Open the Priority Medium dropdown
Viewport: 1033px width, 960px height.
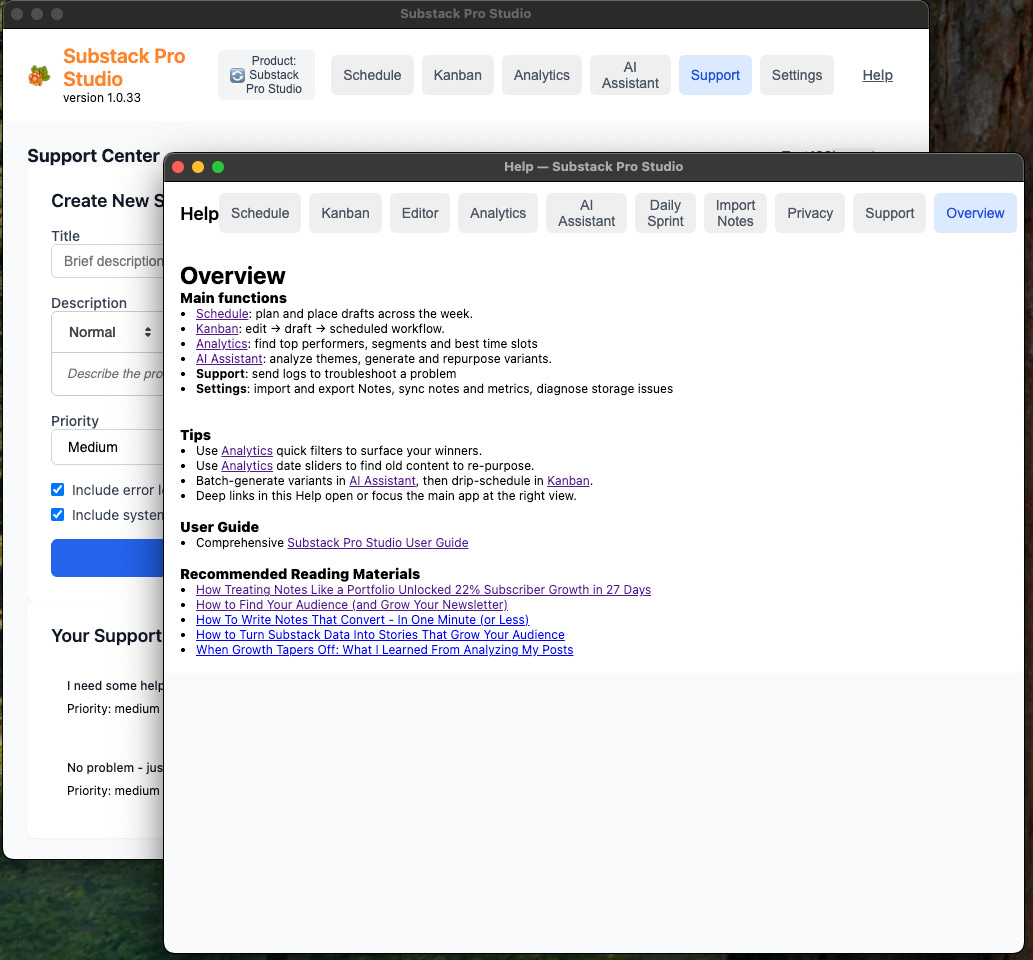coord(107,447)
